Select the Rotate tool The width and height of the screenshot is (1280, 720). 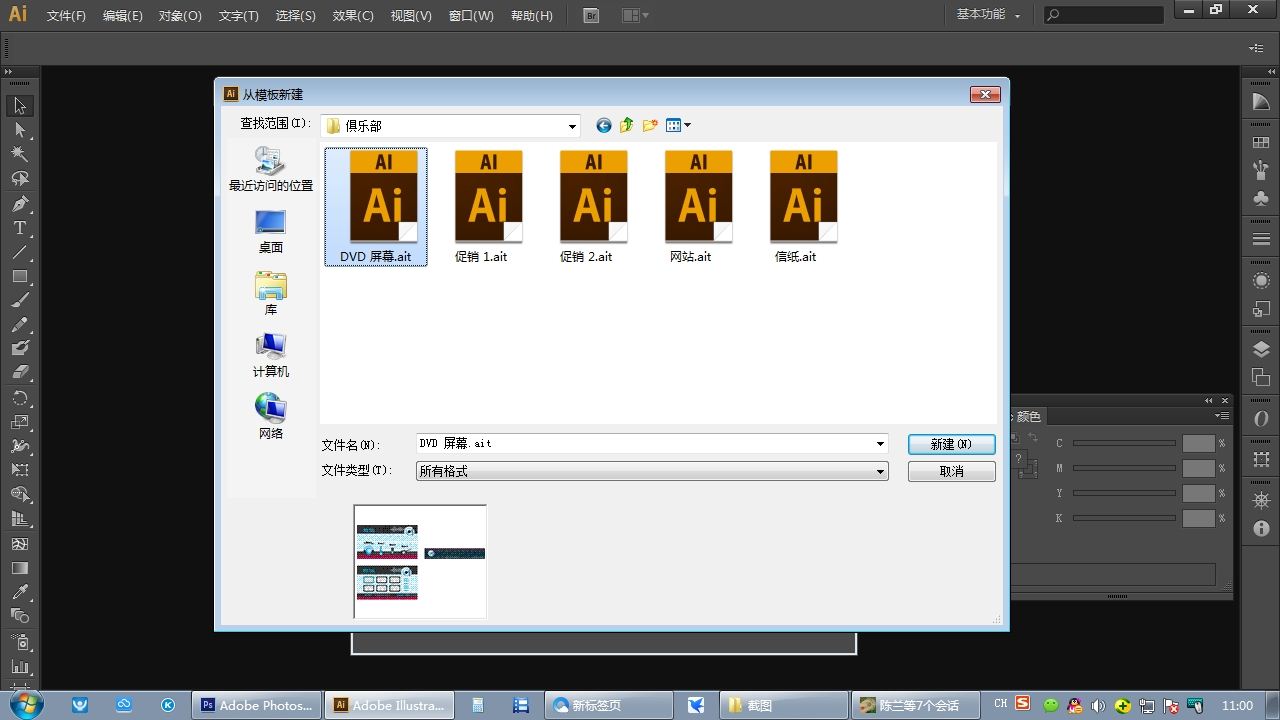coord(20,397)
